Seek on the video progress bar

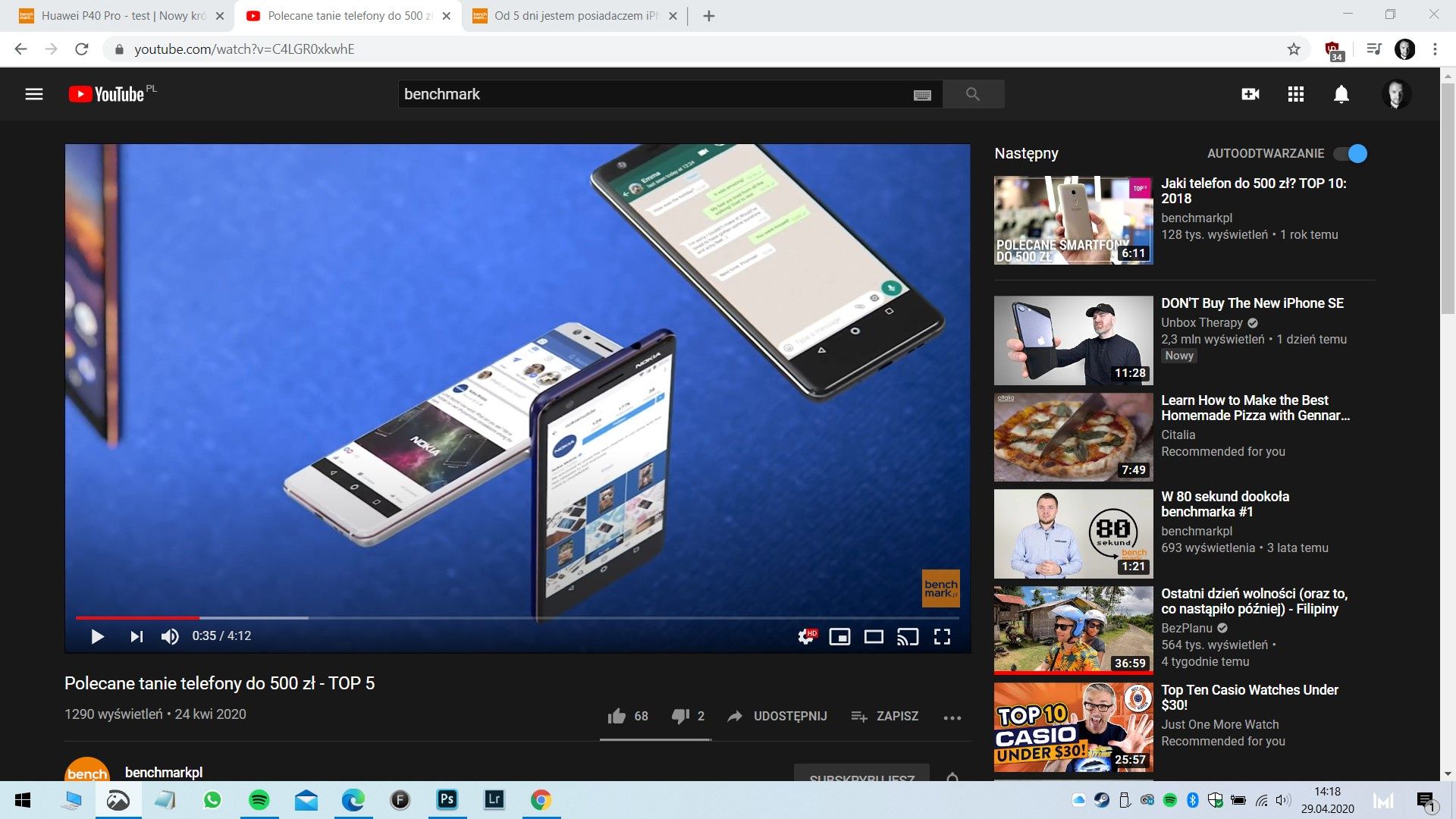[x=518, y=618]
